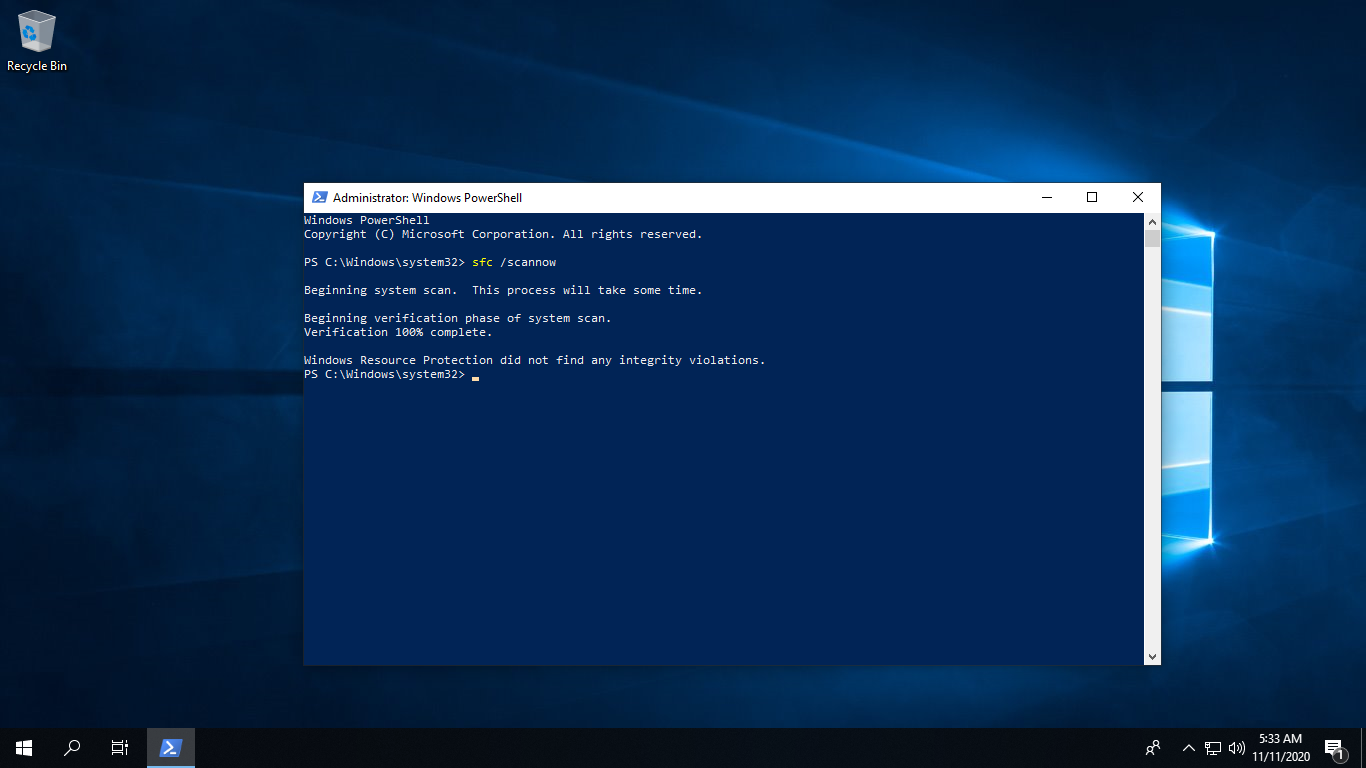This screenshot has width=1366, height=768.
Task: Open the volume speaker tray icon
Action: point(1237,747)
